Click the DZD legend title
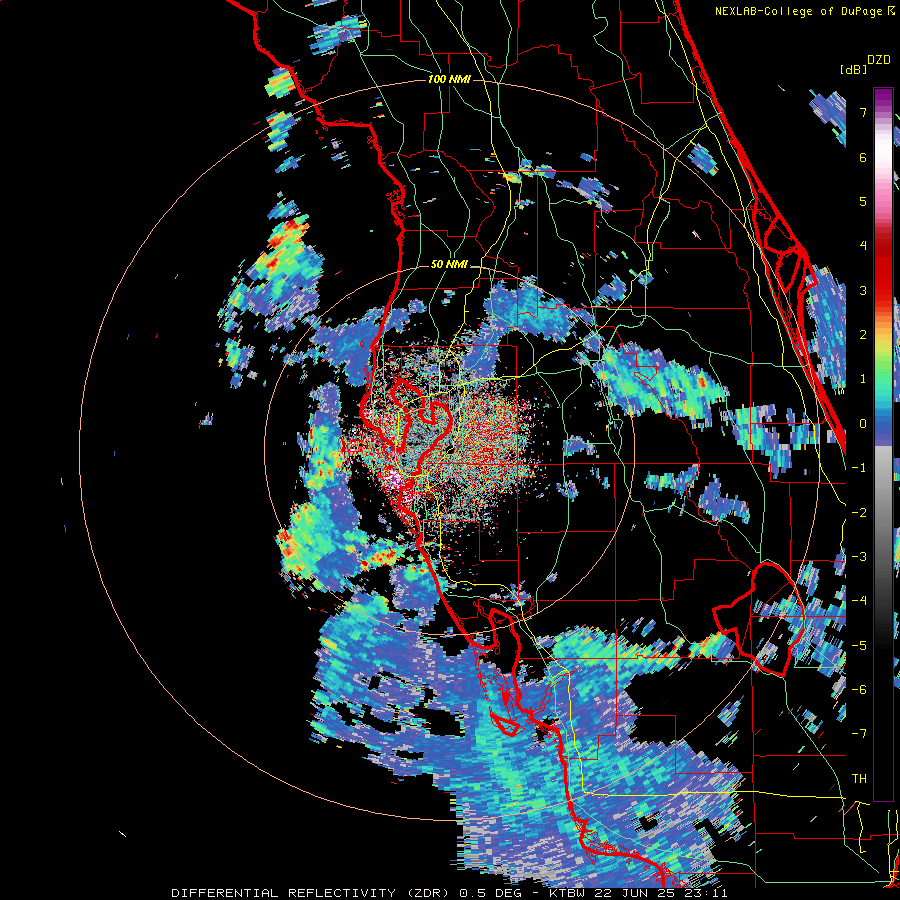900x900 pixels. 879,60
